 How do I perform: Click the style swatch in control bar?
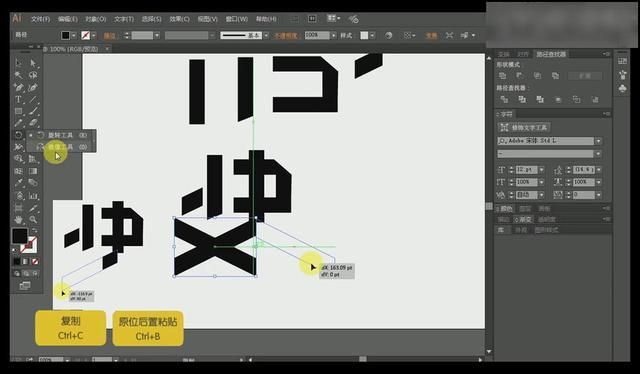point(364,36)
